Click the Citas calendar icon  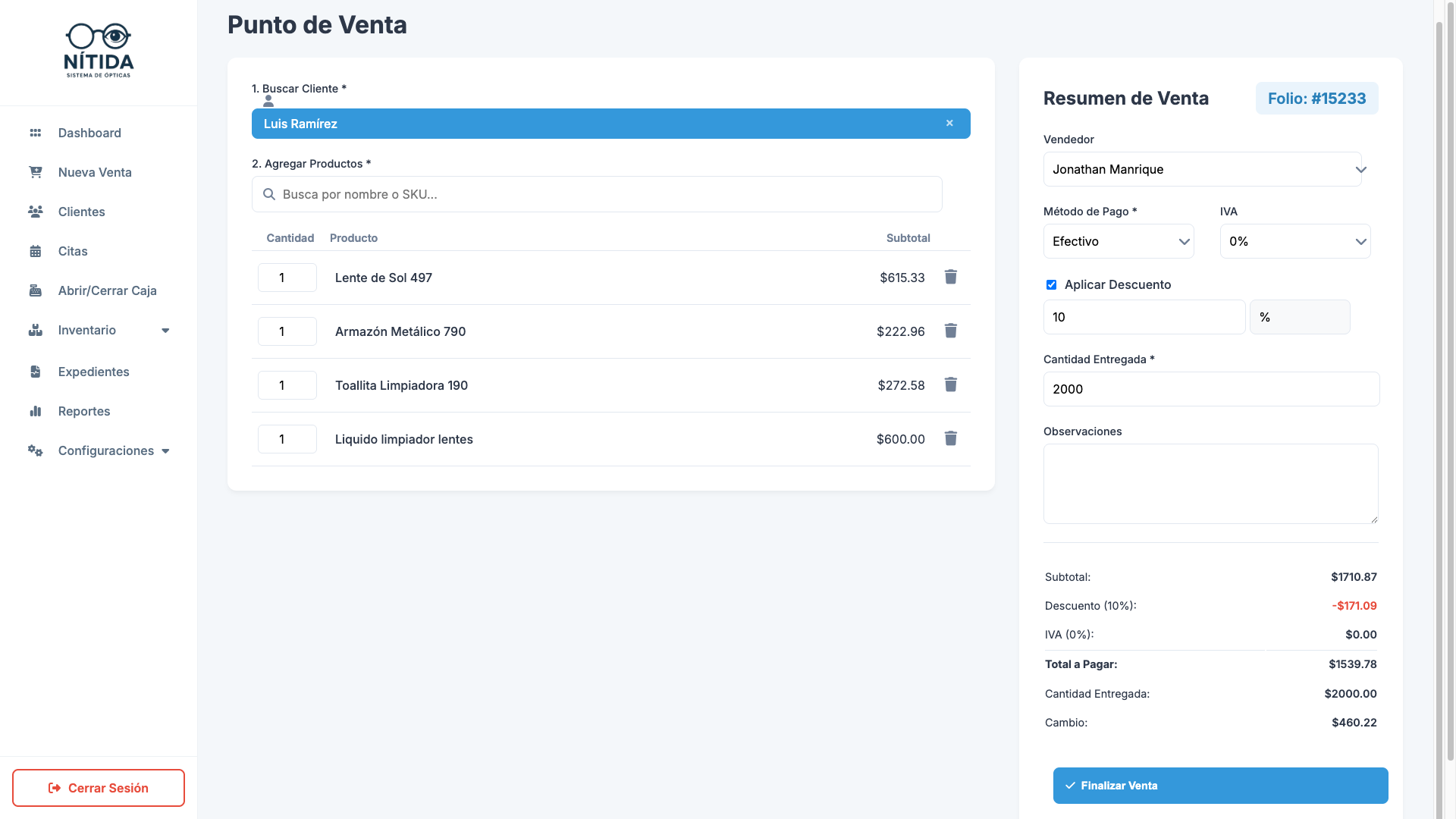35,251
